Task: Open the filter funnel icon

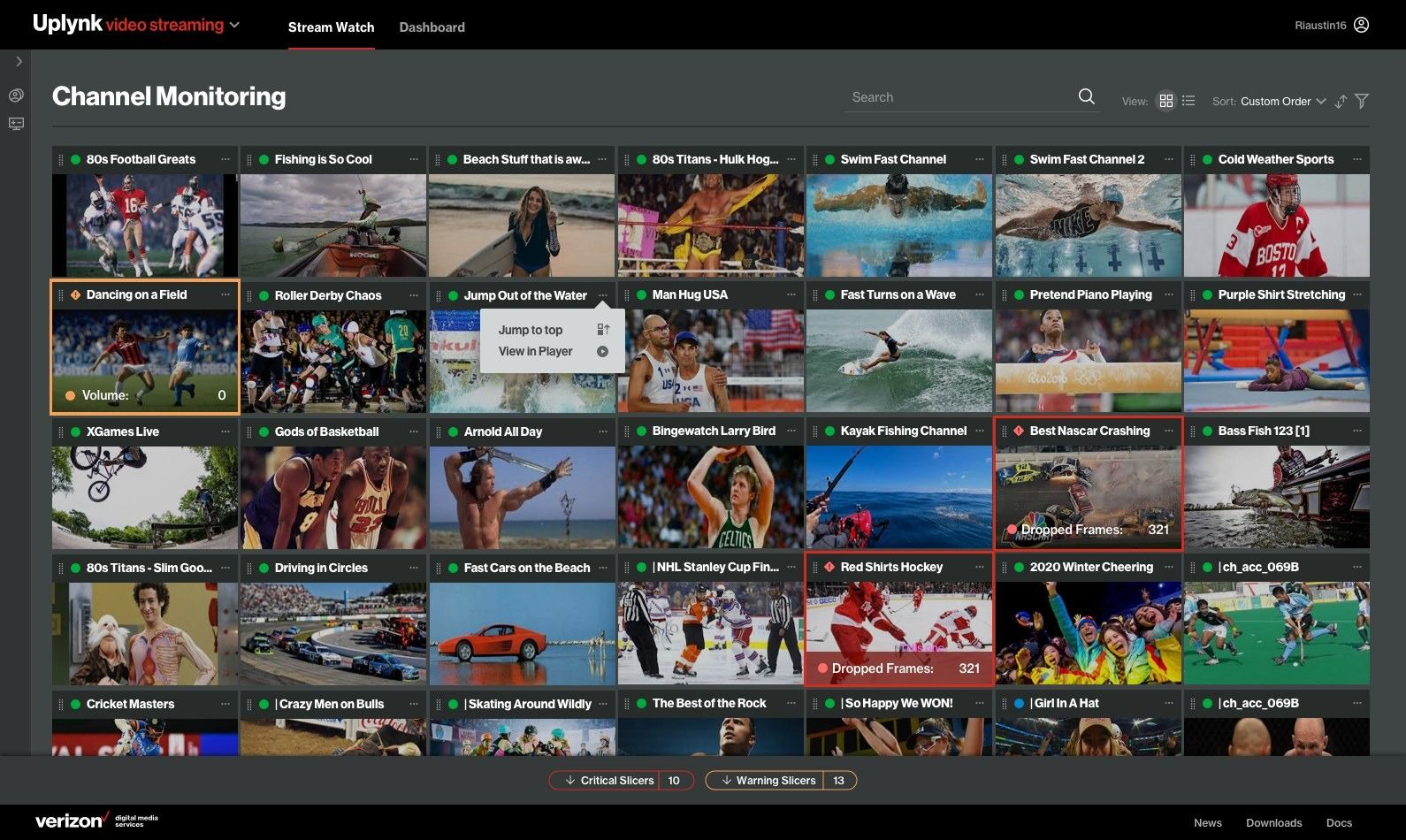Action: [x=1362, y=101]
